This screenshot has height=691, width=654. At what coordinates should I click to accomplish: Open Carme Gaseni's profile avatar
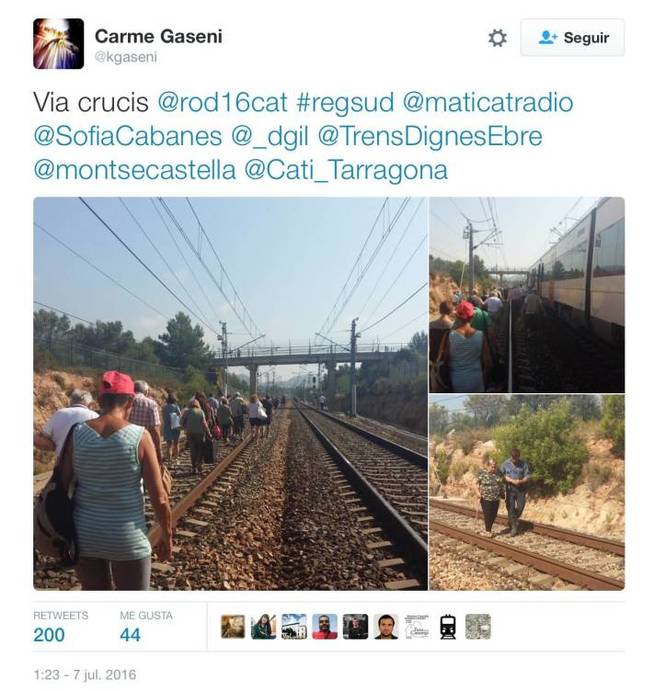pyautogui.click(x=59, y=44)
